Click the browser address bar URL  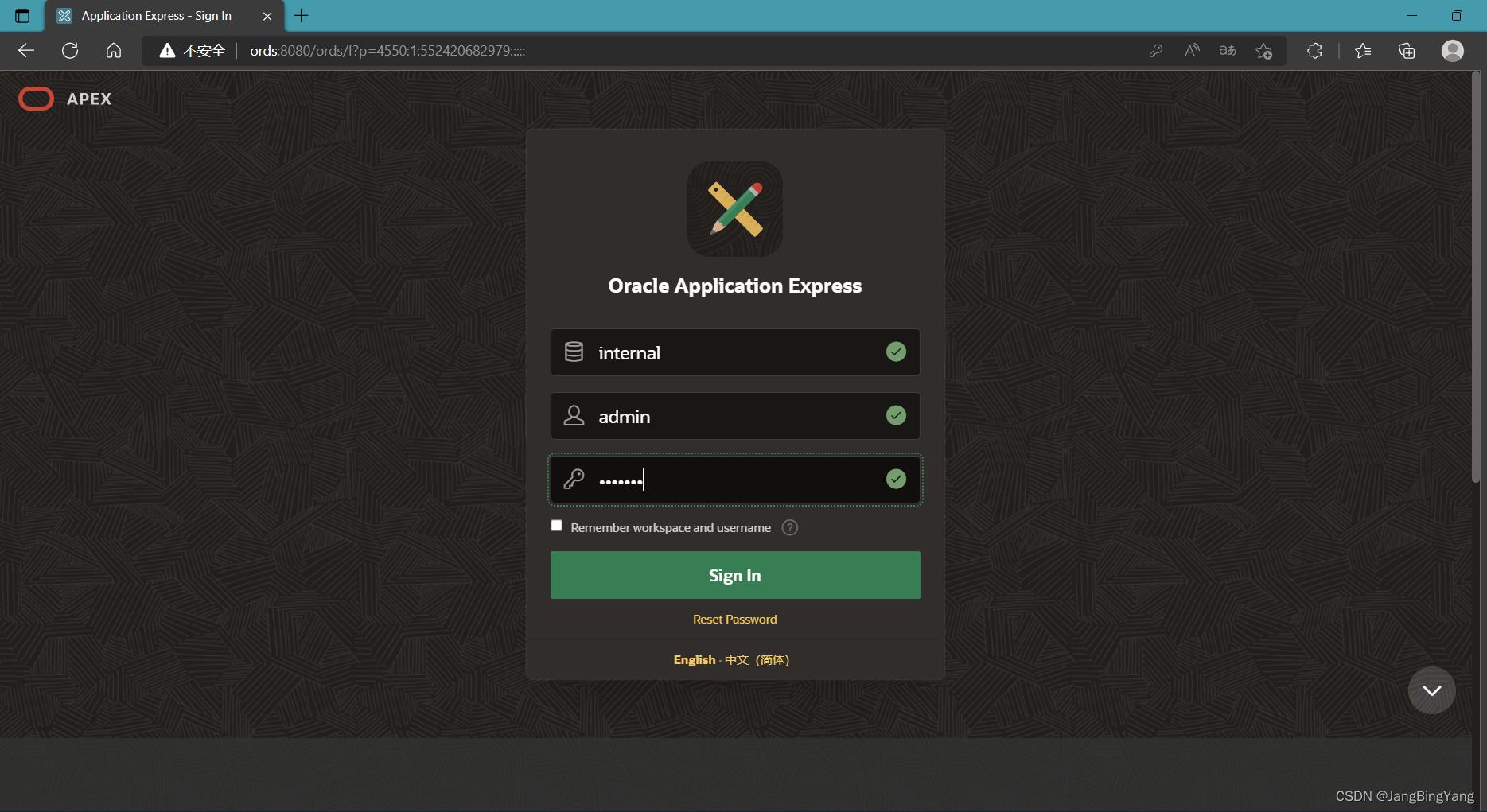[x=387, y=51]
